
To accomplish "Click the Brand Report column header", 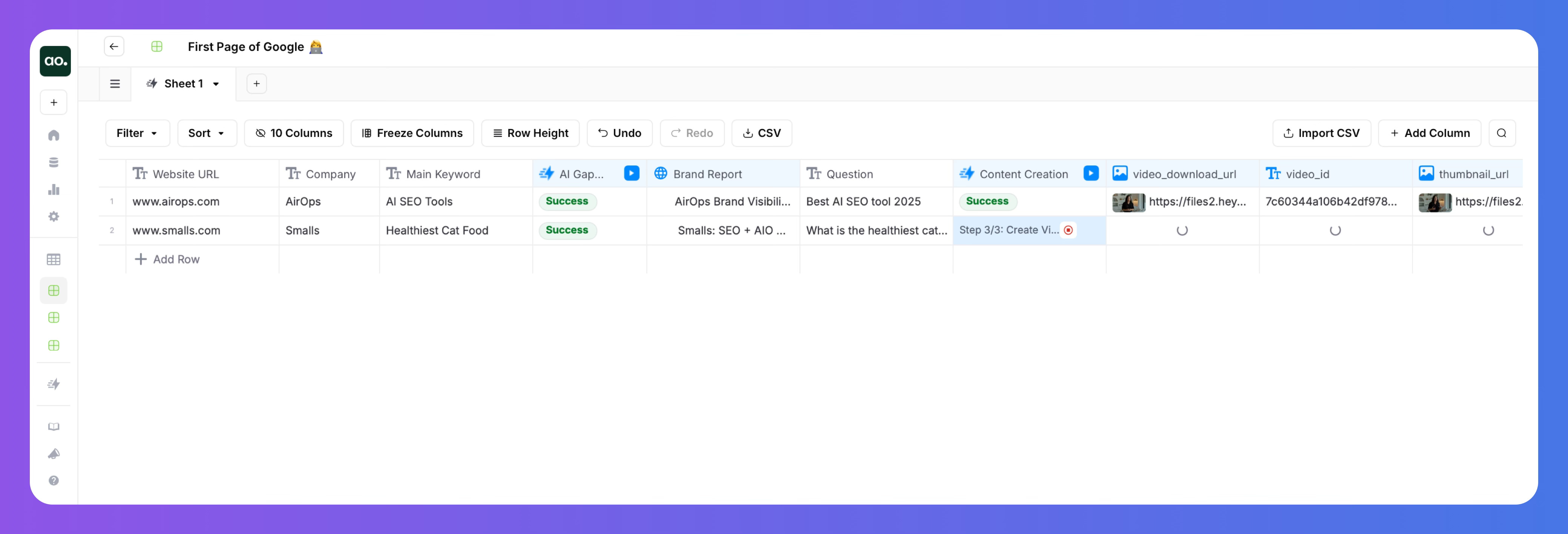I will coord(707,174).
